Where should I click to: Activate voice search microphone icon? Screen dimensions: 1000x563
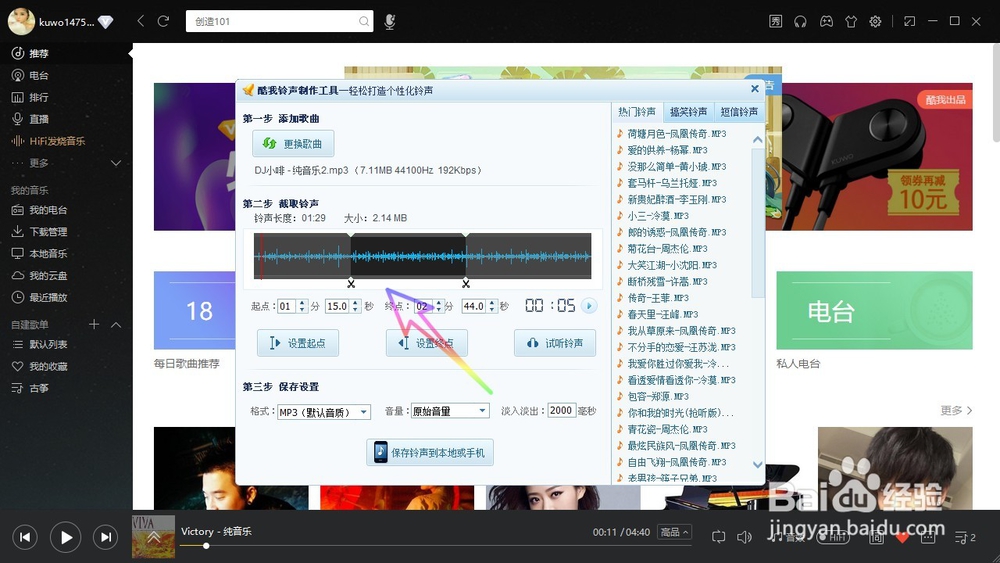pyautogui.click(x=390, y=22)
